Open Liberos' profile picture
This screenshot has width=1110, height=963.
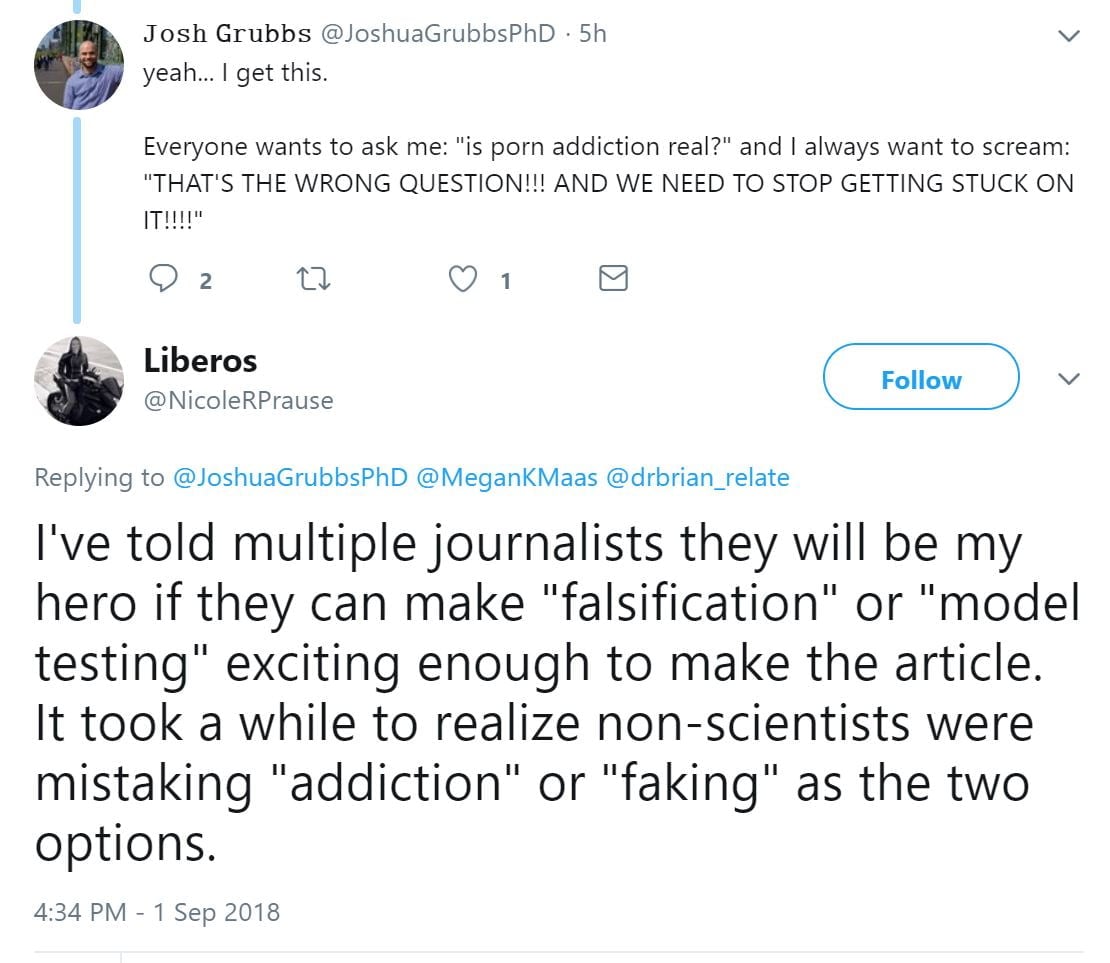point(79,381)
